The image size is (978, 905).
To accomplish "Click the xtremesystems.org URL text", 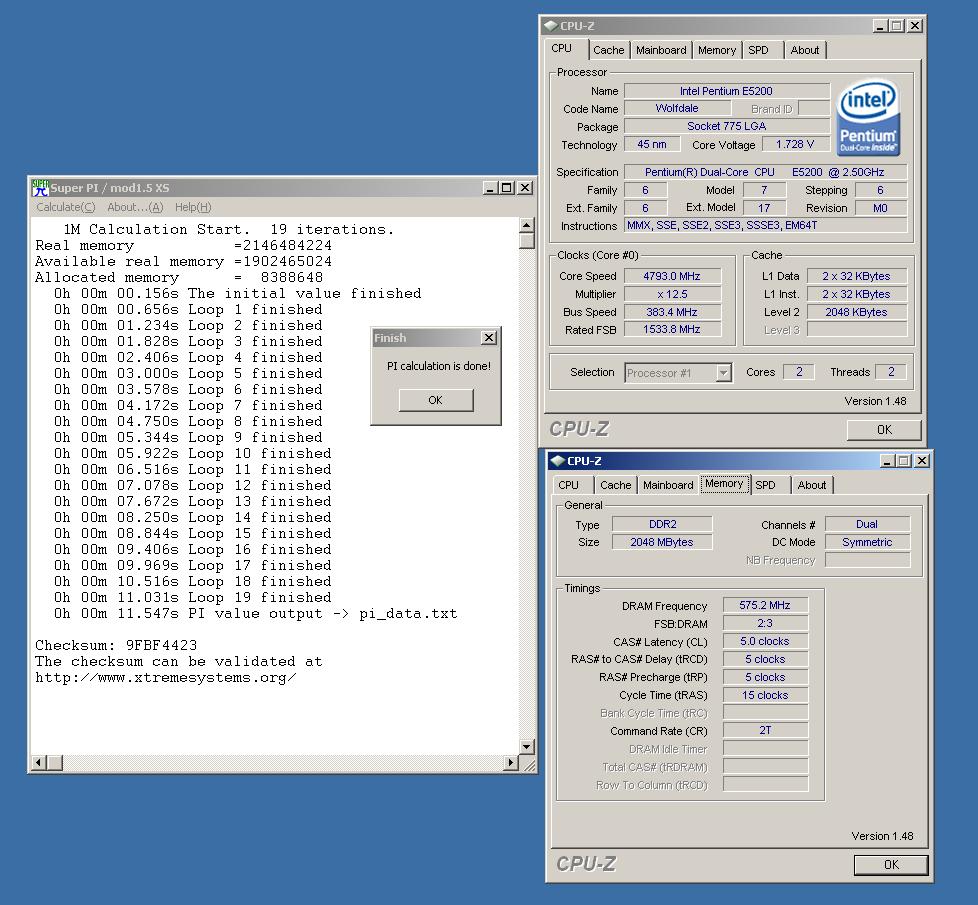I will (165, 678).
